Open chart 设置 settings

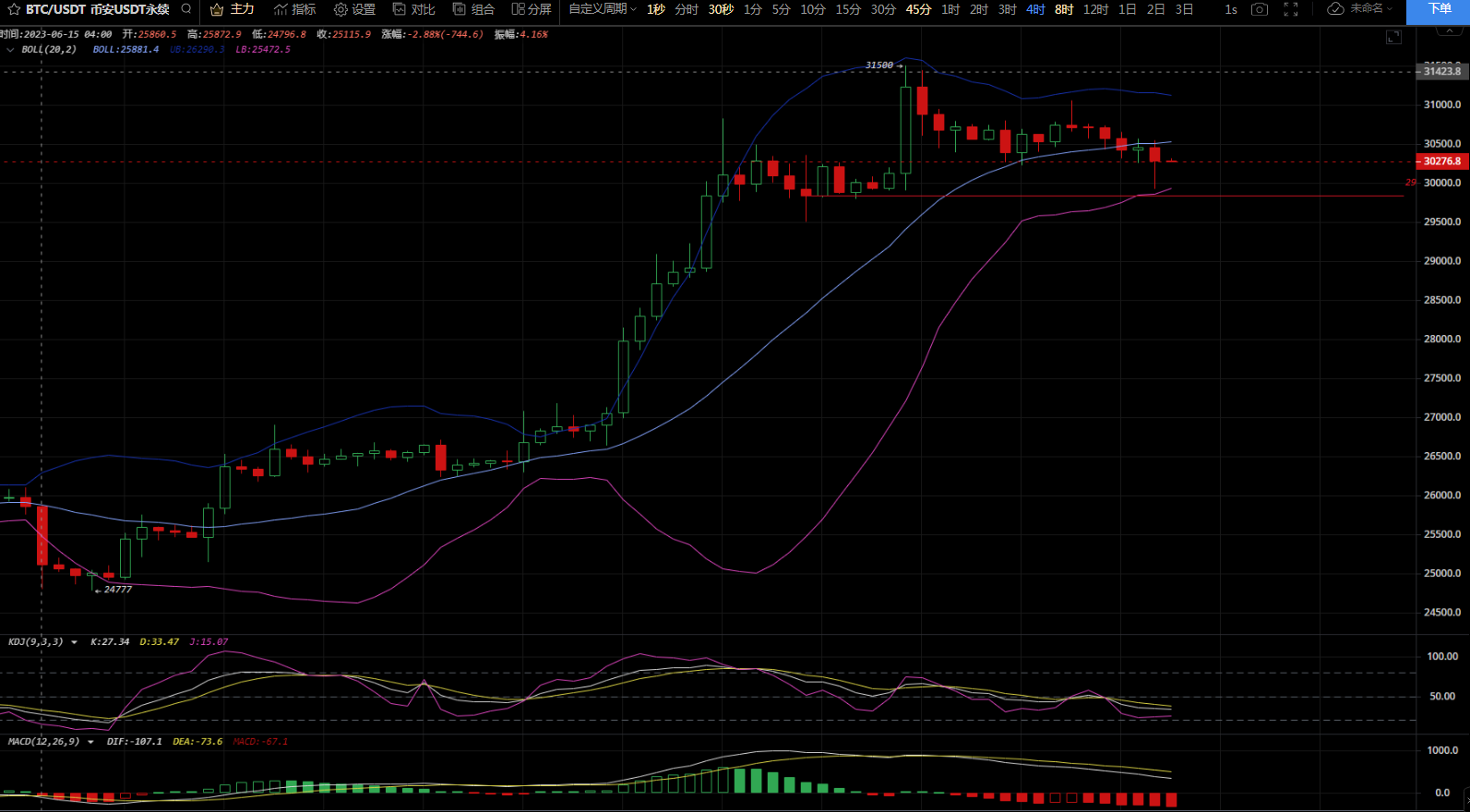[x=354, y=9]
